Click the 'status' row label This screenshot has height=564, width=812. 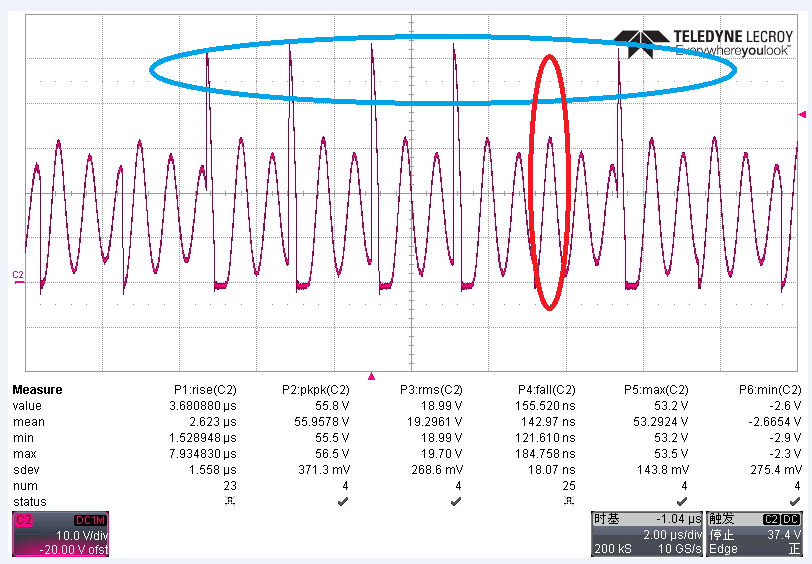click(x=30, y=502)
